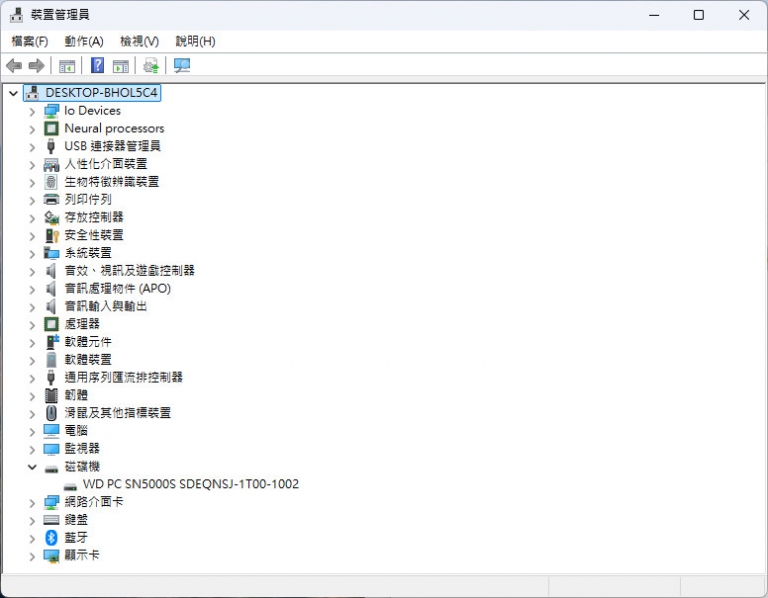768x598 pixels.
Task: Open the 檢視(V) menu
Action: point(140,41)
